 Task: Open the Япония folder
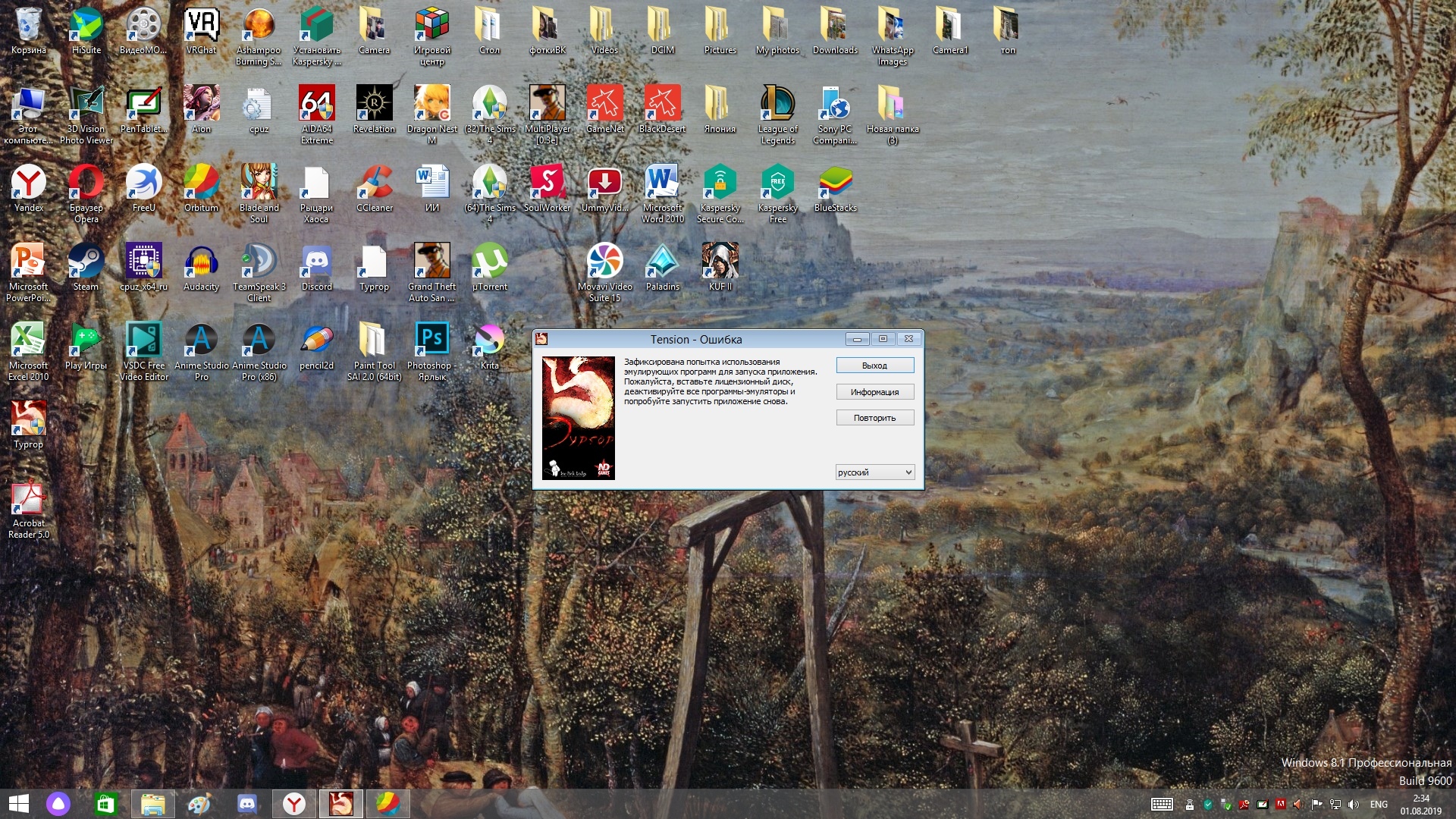coord(720,110)
